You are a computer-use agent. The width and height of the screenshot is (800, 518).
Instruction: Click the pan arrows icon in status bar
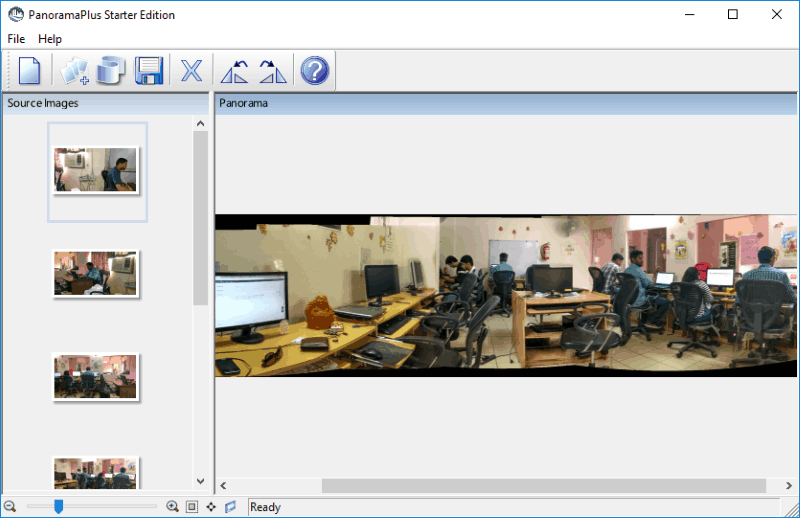point(211,506)
